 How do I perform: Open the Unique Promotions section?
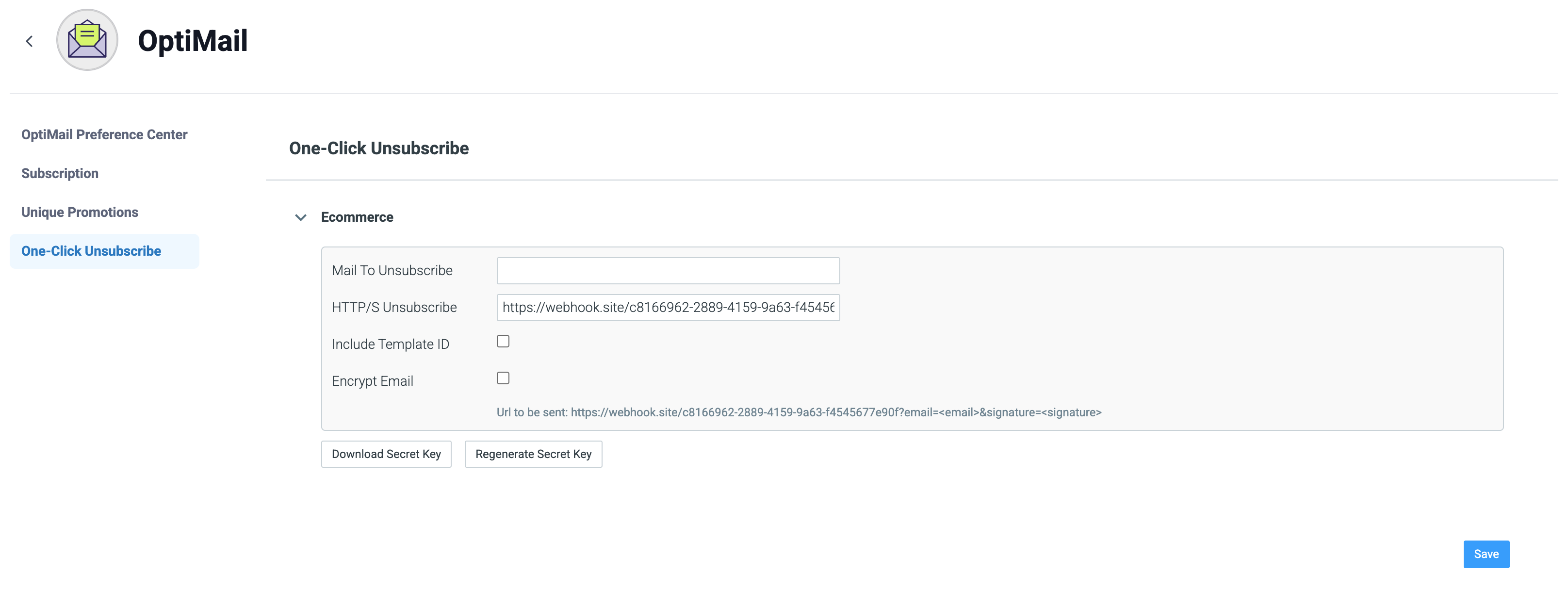pos(80,213)
